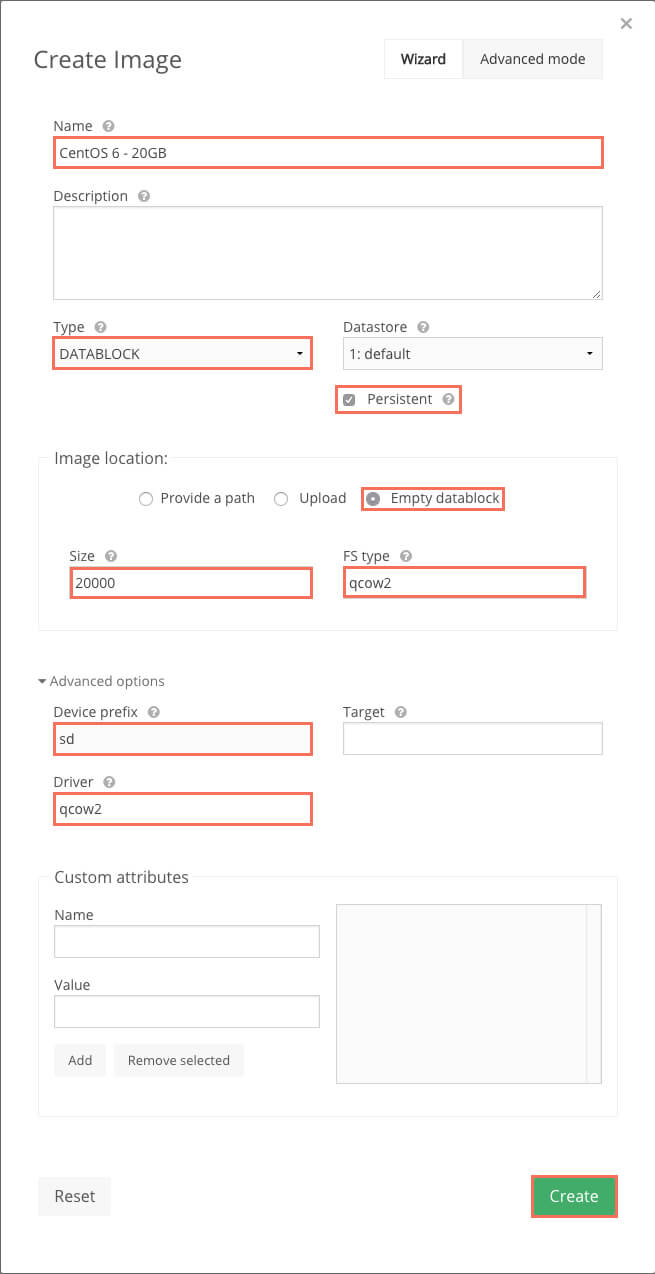The image size is (655, 1274).
Task: Collapse the Advanced options section
Action: click(101, 681)
